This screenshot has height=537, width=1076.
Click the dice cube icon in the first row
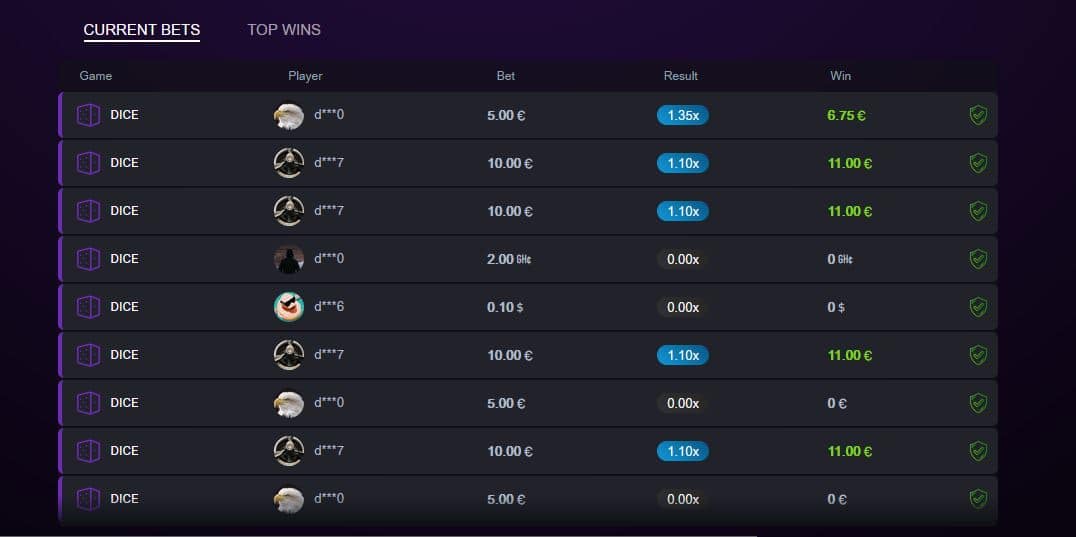[88, 115]
